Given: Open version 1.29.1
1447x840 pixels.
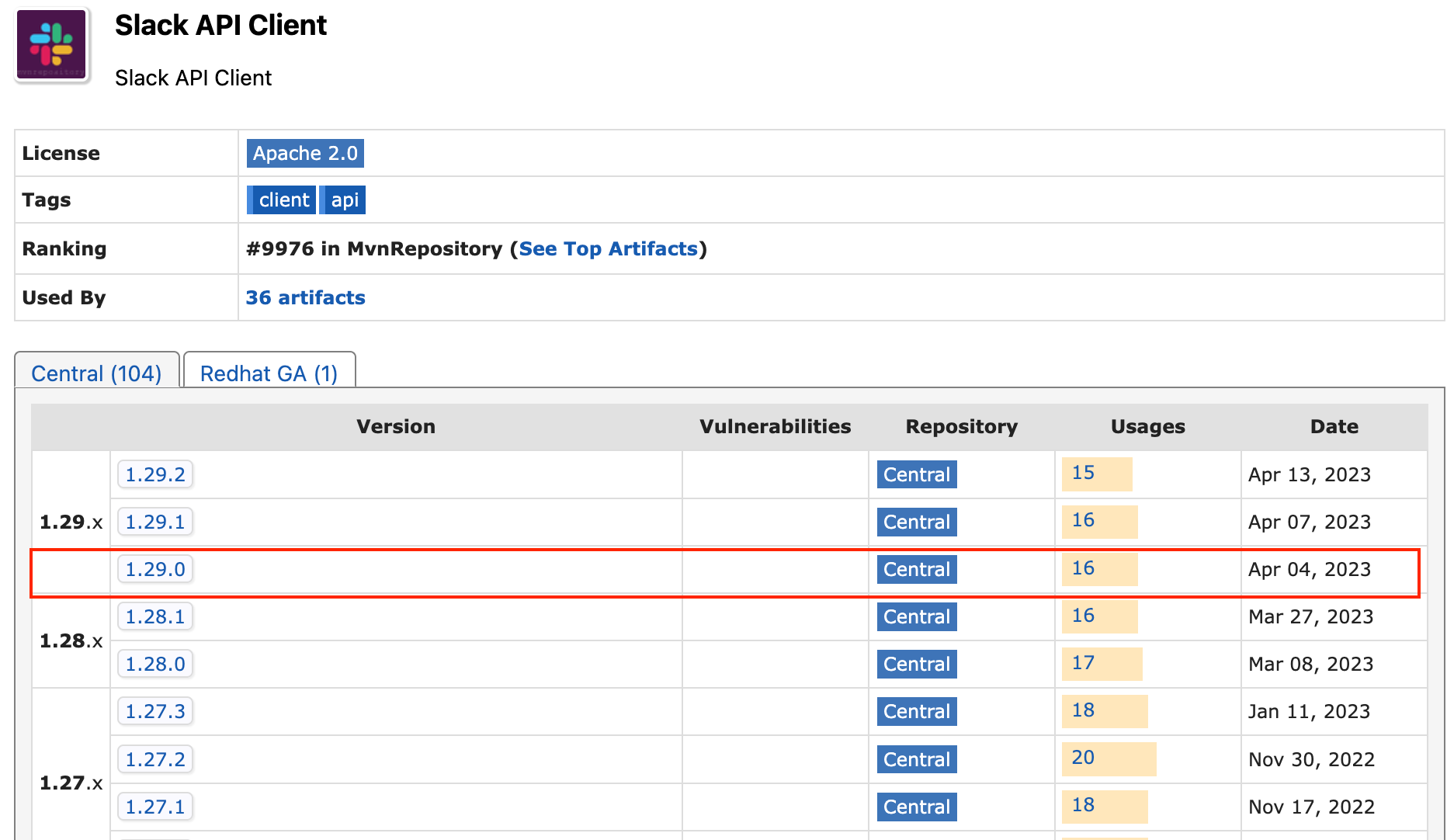Looking at the screenshot, I should point(155,522).
